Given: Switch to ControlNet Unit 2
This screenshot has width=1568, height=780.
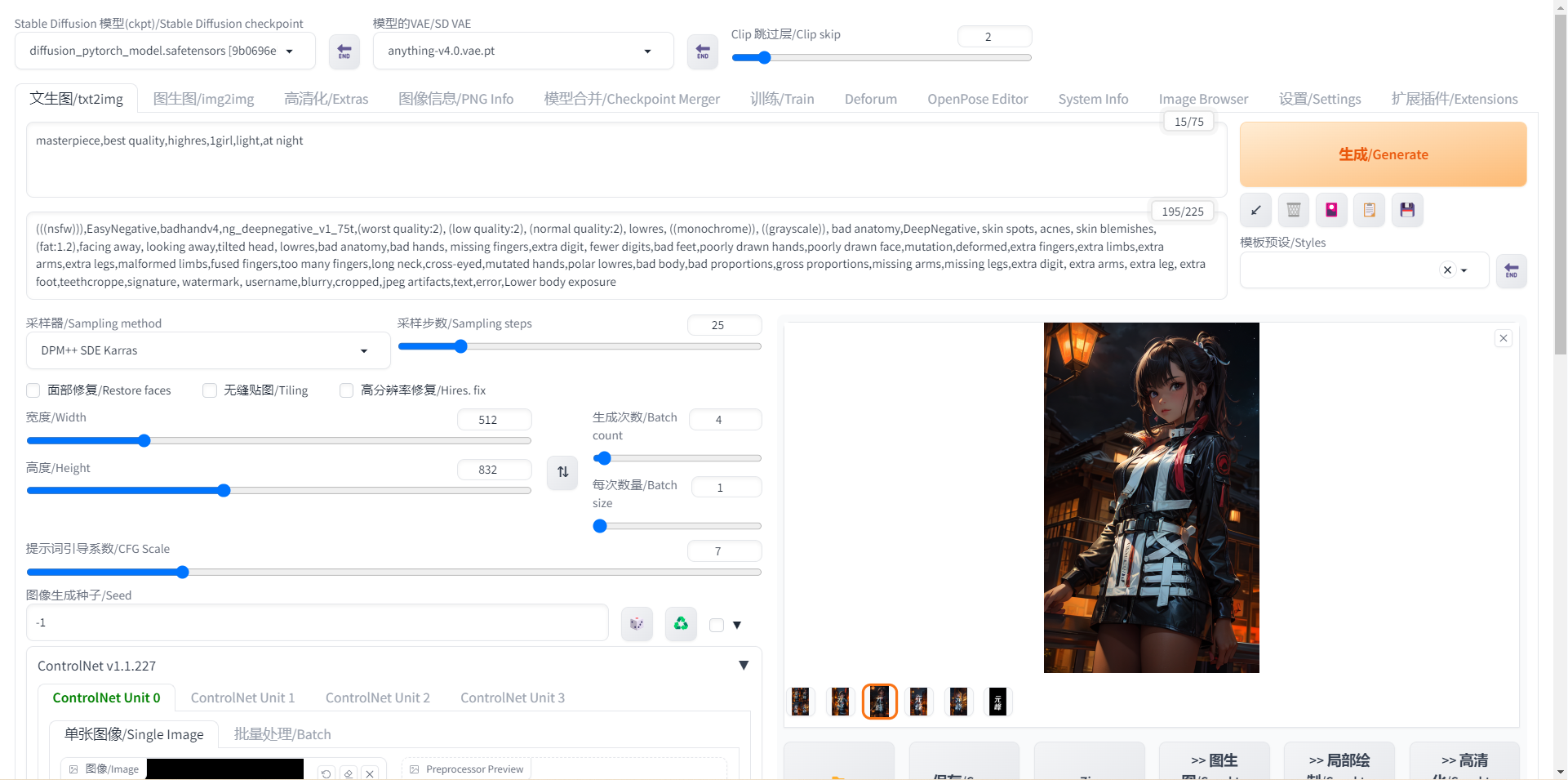Looking at the screenshot, I should 378,698.
